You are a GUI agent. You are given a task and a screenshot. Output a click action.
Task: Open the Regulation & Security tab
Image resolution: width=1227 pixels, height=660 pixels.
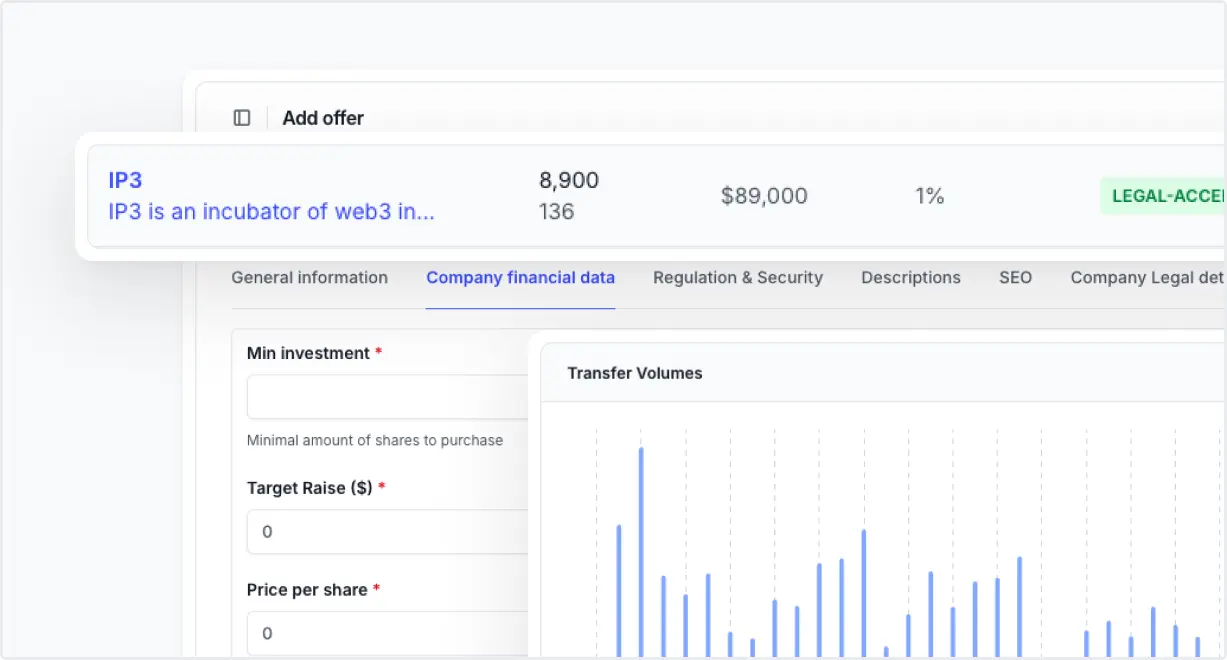tap(738, 278)
